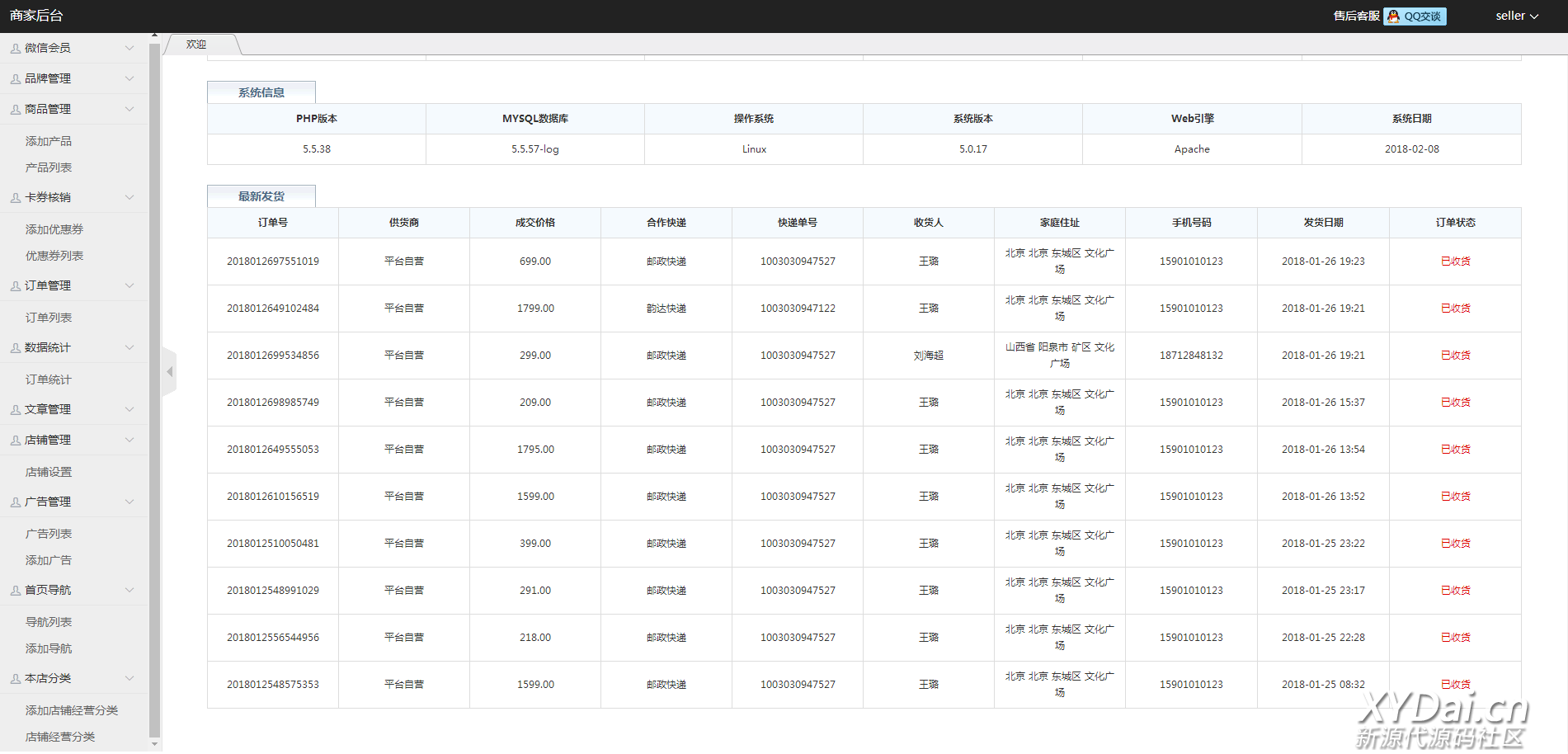This screenshot has width=1568, height=754.
Task: Click the user icon beside 店铺管理
Action: coord(16,441)
